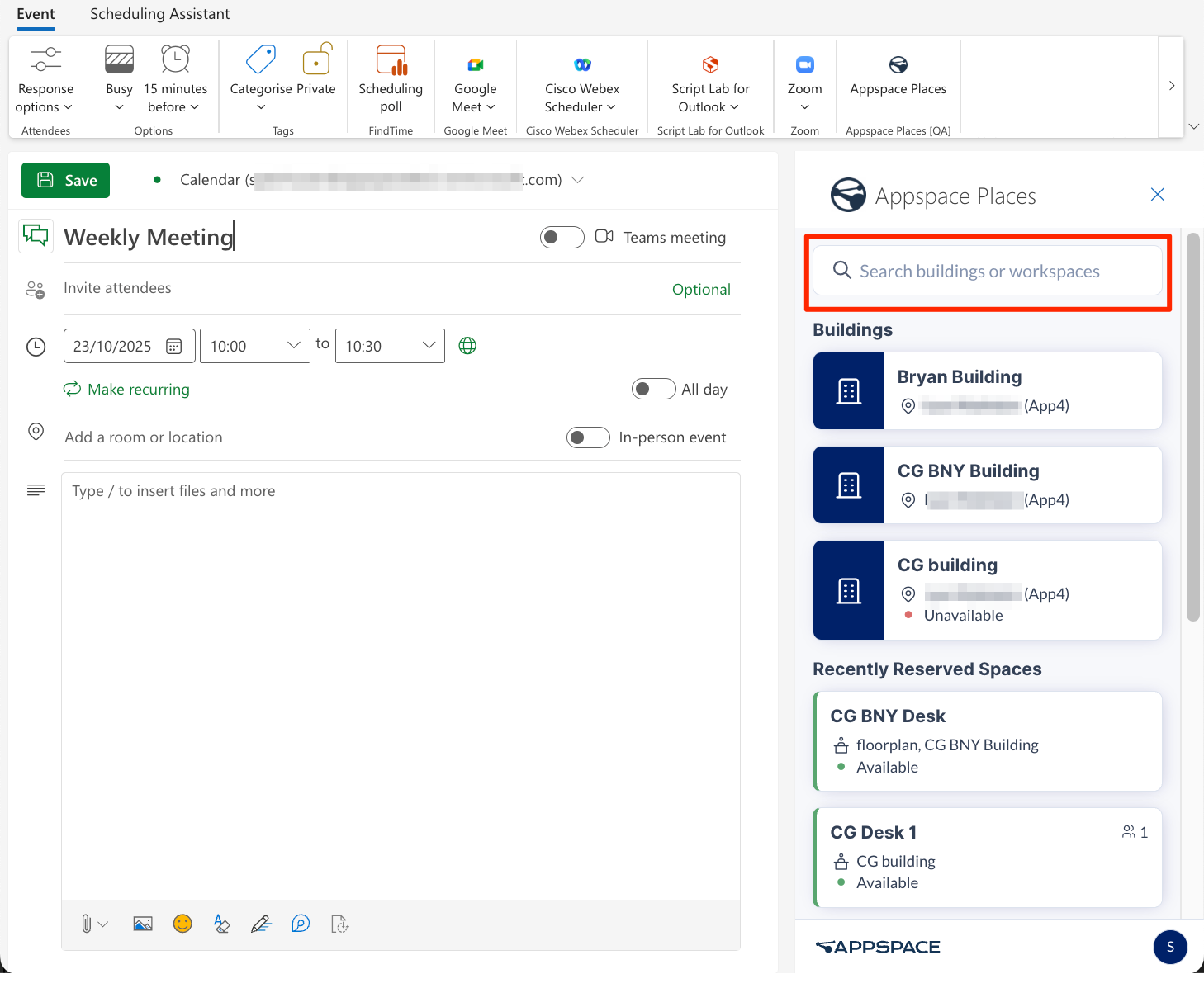Click the Loop component icon
This screenshot has width=1204, height=1007.
(x=301, y=924)
